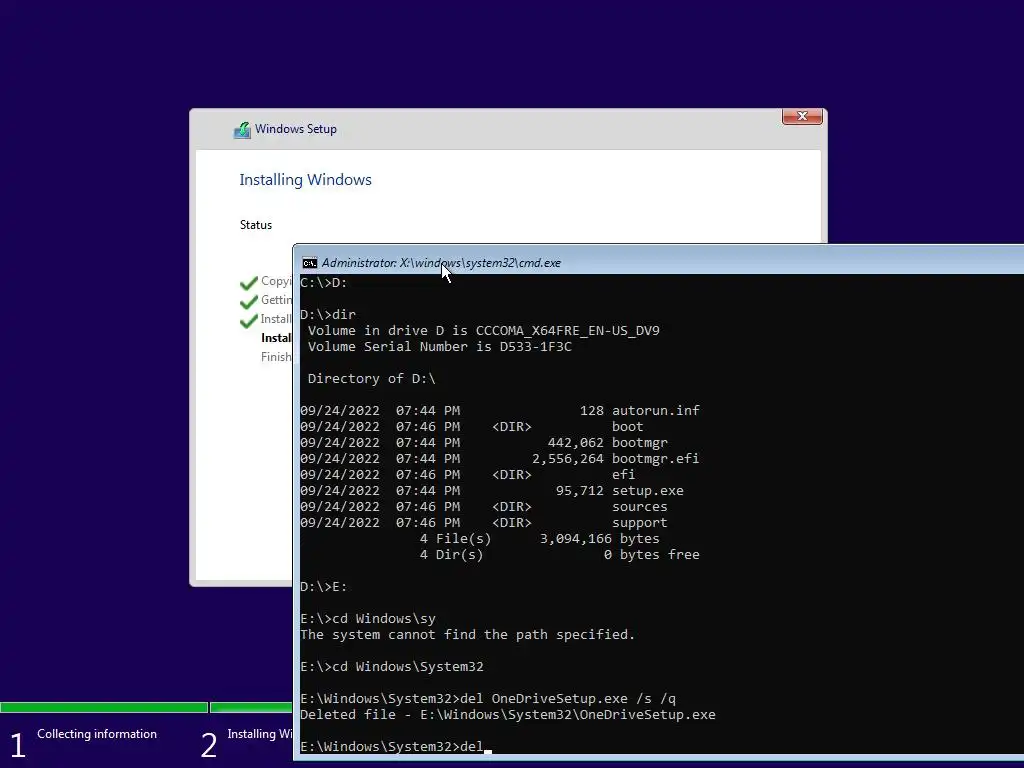The height and width of the screenshot is (768, 1024).
Task: Click the 'Deleted file' output line
Action: pyautogui.click(x=507, y=714)
